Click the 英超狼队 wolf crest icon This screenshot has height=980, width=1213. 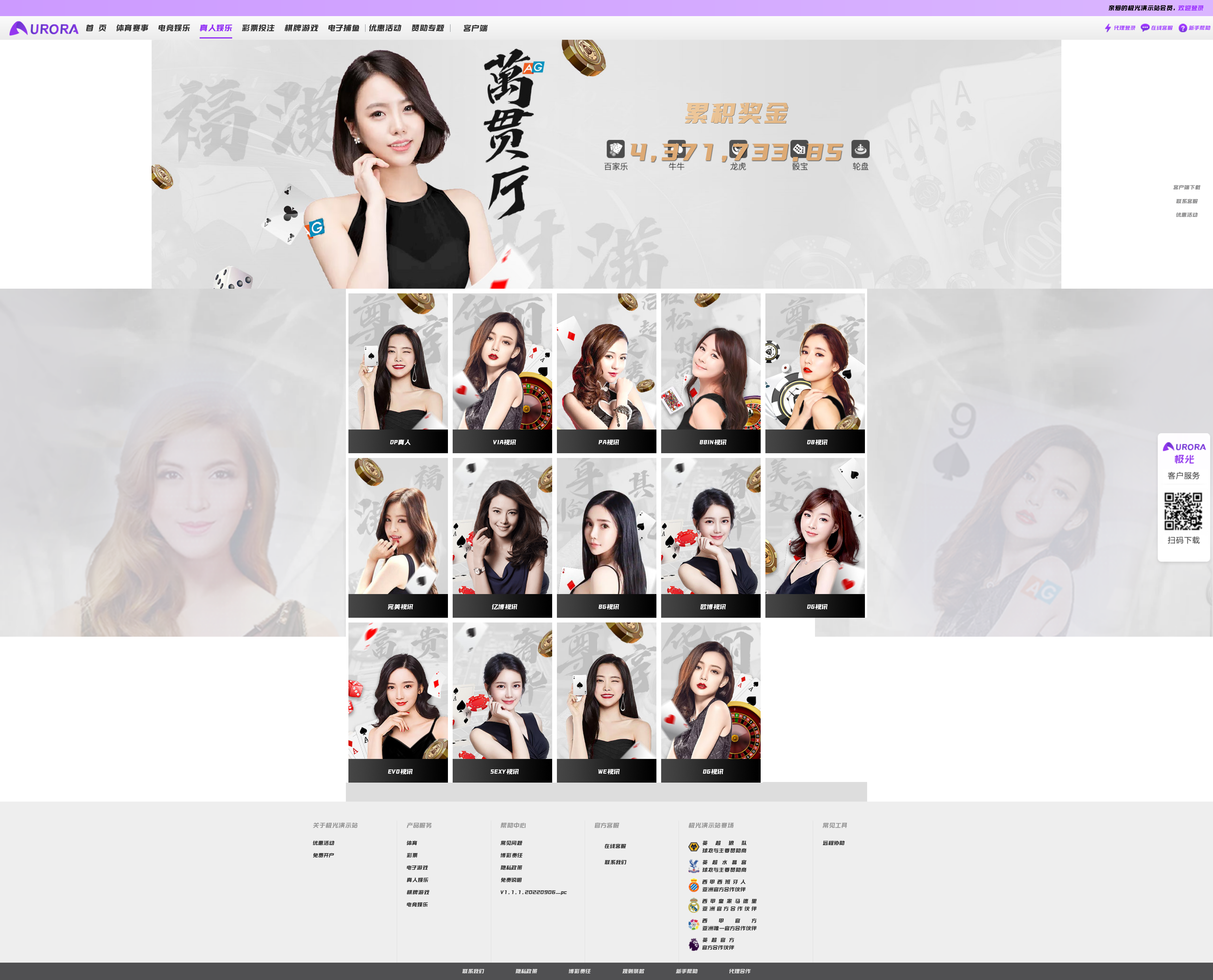[694, 847]
